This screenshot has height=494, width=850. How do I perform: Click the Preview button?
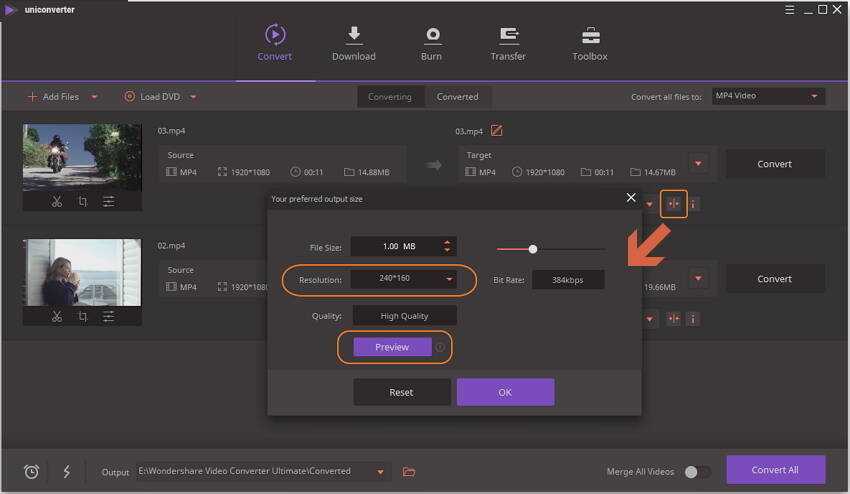[x=392, y=347]
